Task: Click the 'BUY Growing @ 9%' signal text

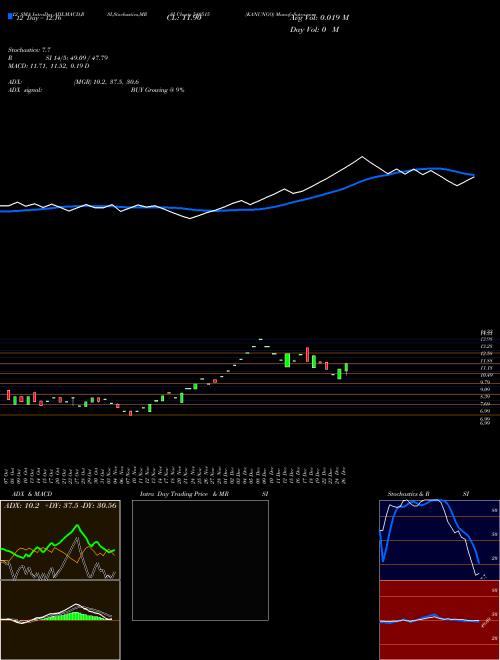Action: click(x=157, y=90)
